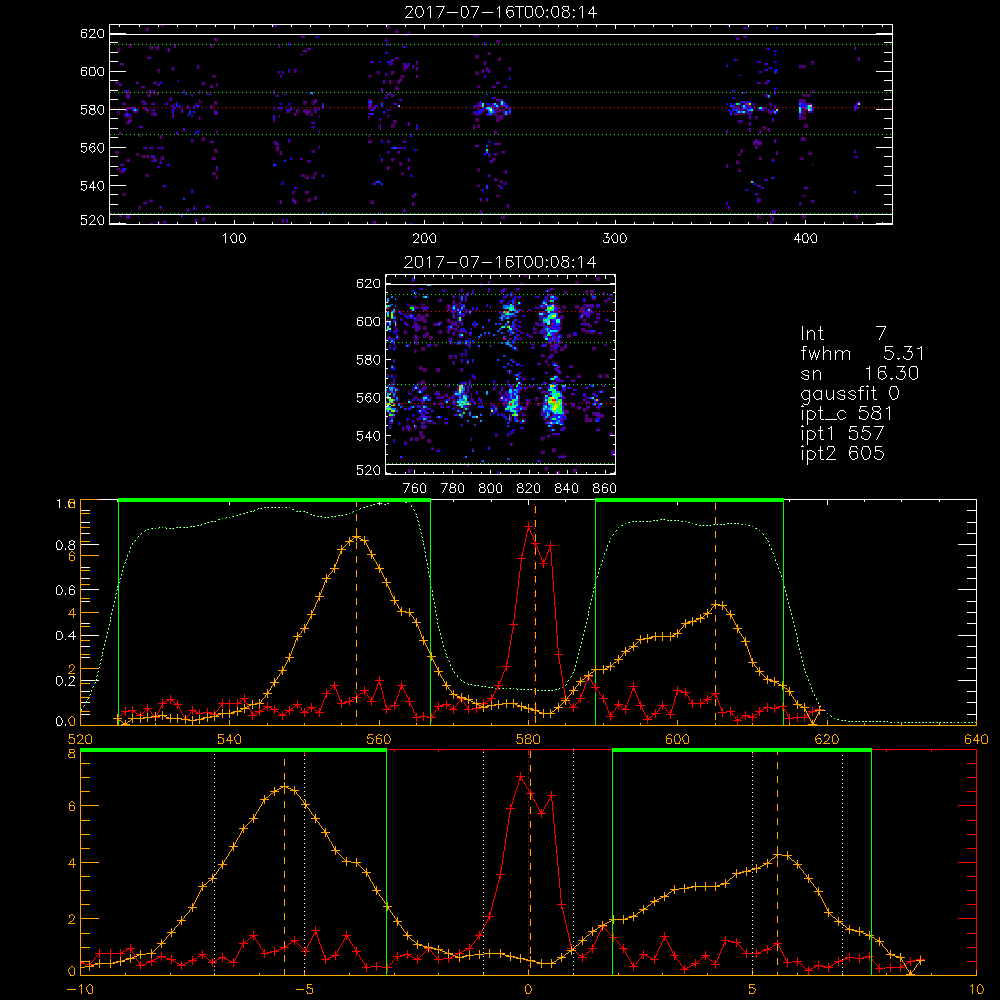Click y-axis label 540 on top plot

pyautogui.click(x=92, y=186)
